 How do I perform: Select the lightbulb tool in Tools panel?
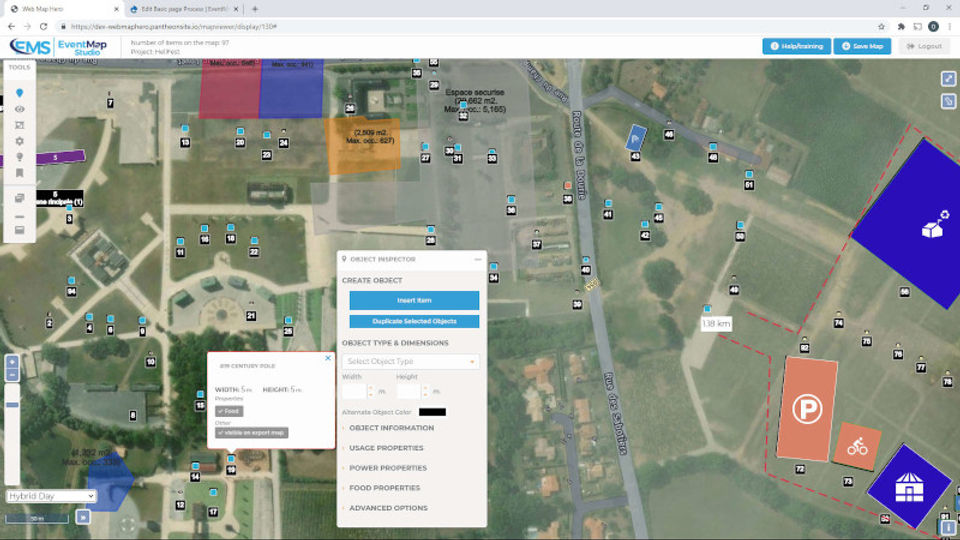(20, 157)
